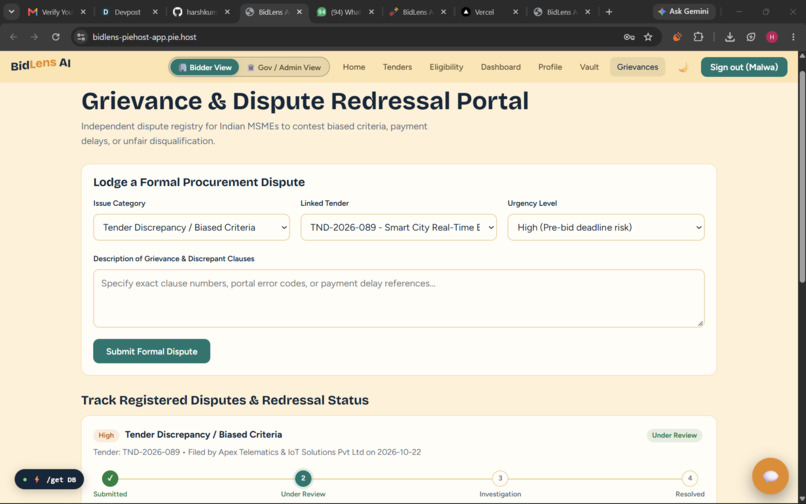Click Sign out (Malwa) button
The height and width of the screenshot is (504, 806).
[x=744, y=67]
